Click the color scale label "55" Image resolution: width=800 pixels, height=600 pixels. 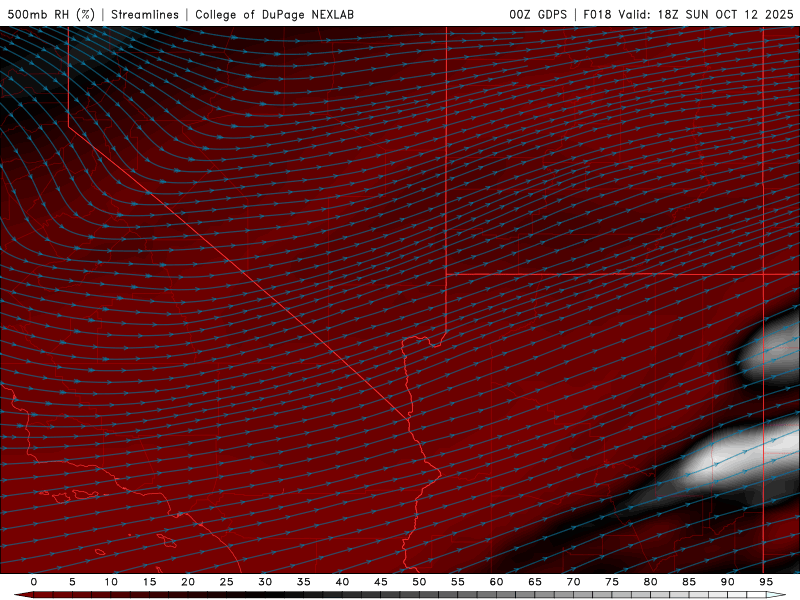point(458,582)
